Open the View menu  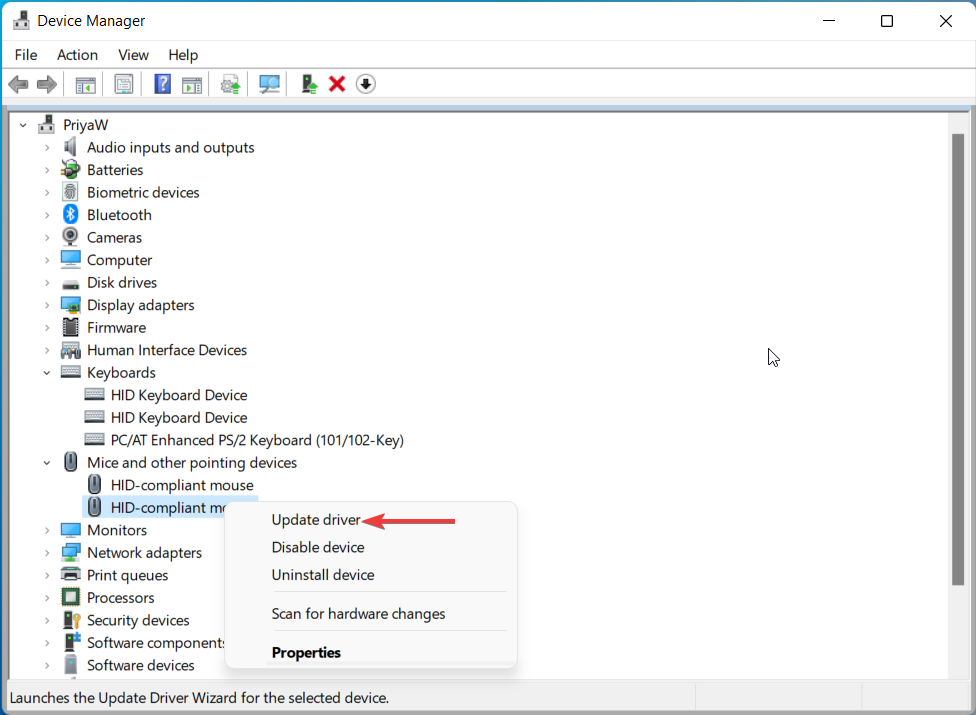(133, 55)
